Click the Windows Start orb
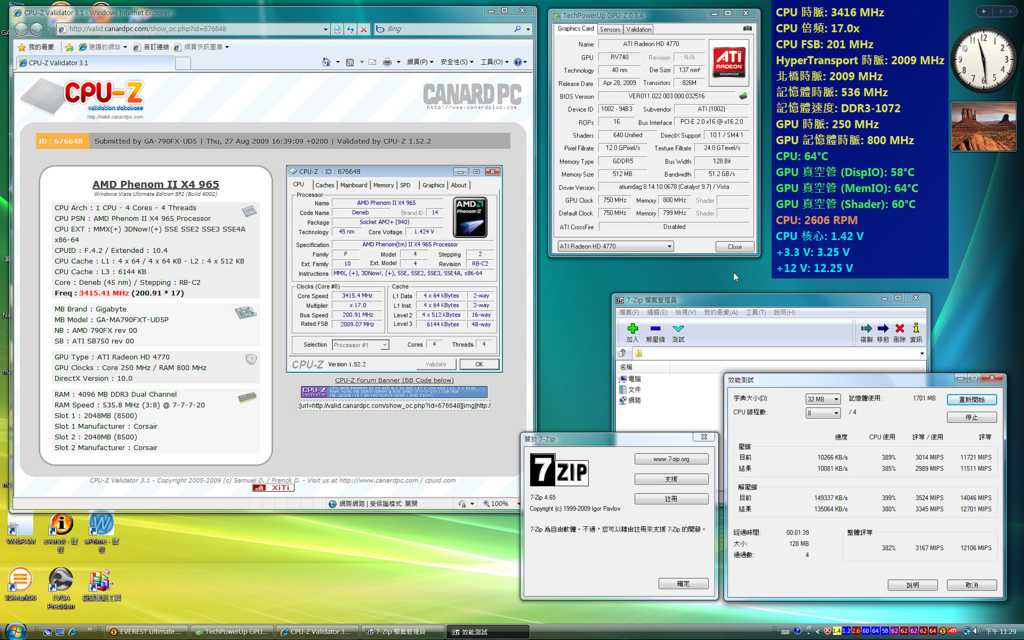The width and height of the screenshot is (1024, 640). (14, 631)
